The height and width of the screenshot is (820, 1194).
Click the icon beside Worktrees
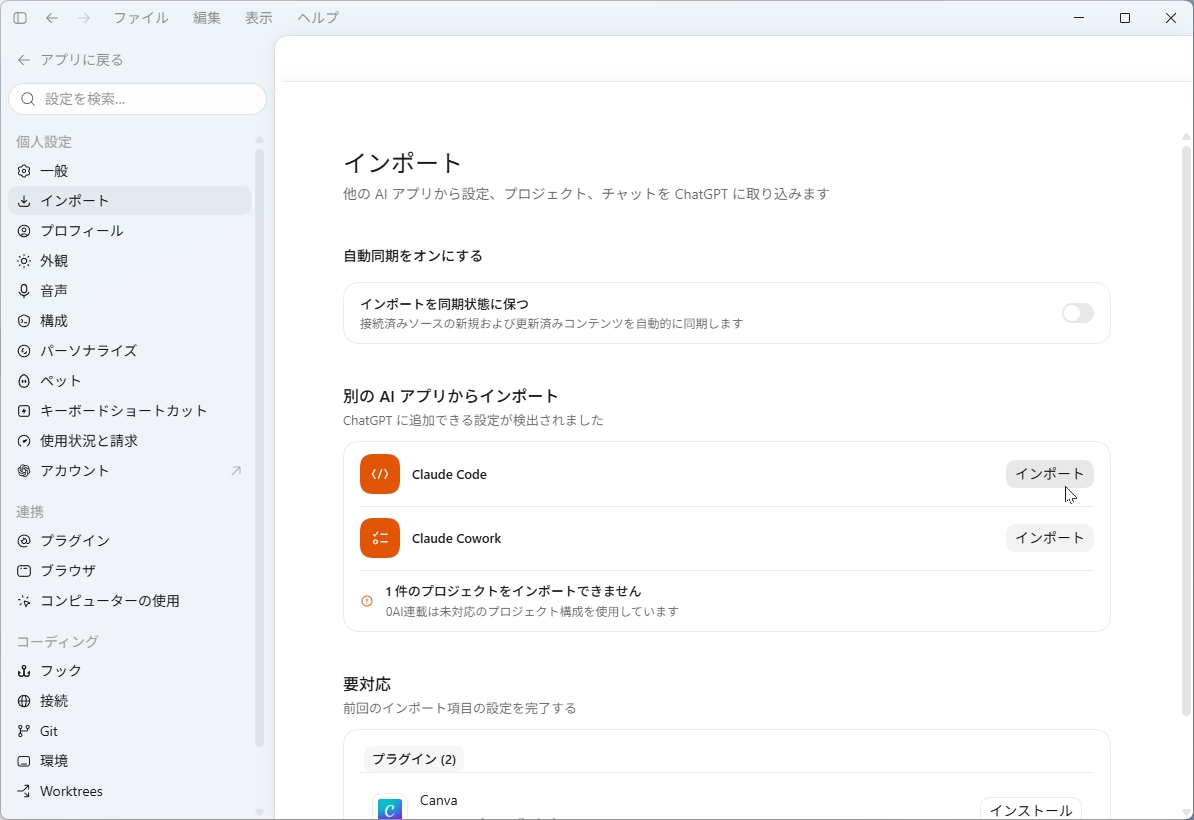click(x=24, y=791)
